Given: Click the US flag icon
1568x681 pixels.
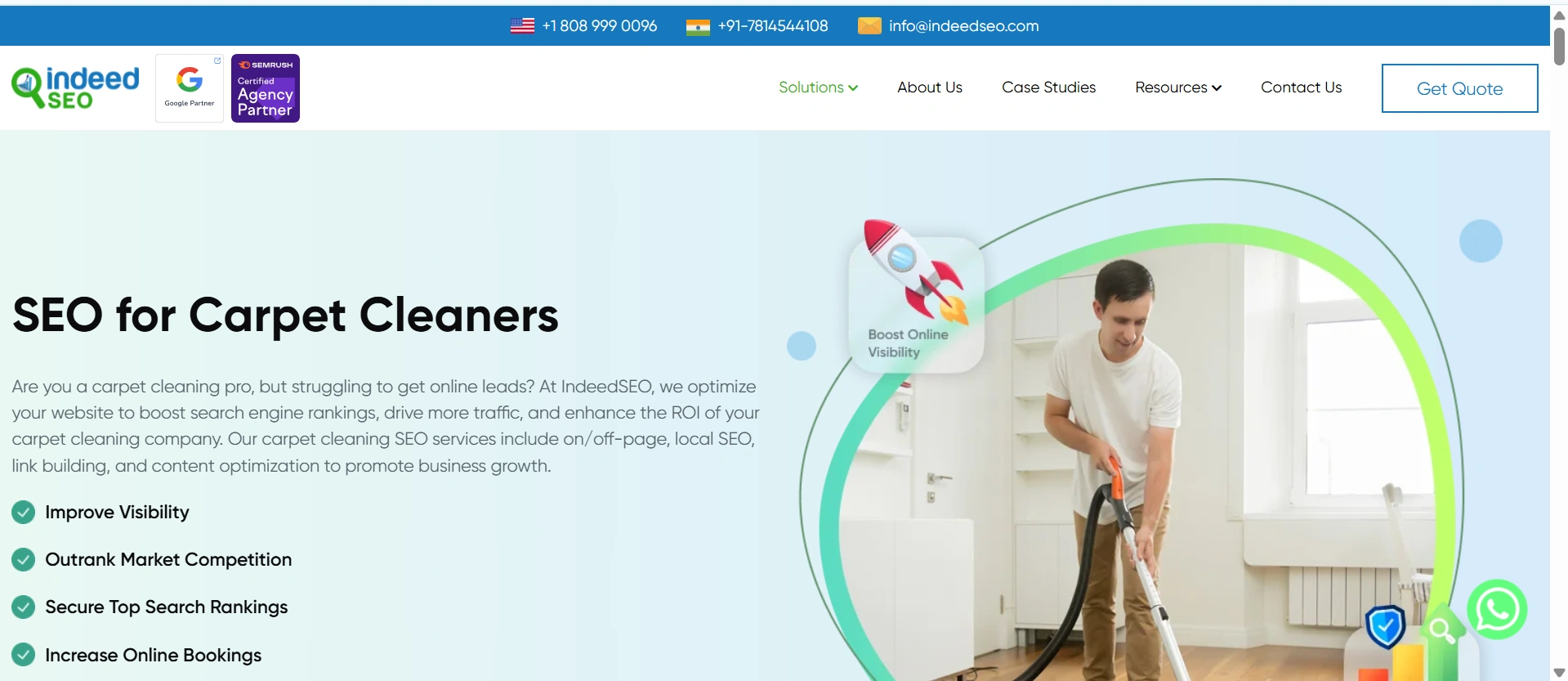Looking at the screenshot, I should [x=522, y=26].
